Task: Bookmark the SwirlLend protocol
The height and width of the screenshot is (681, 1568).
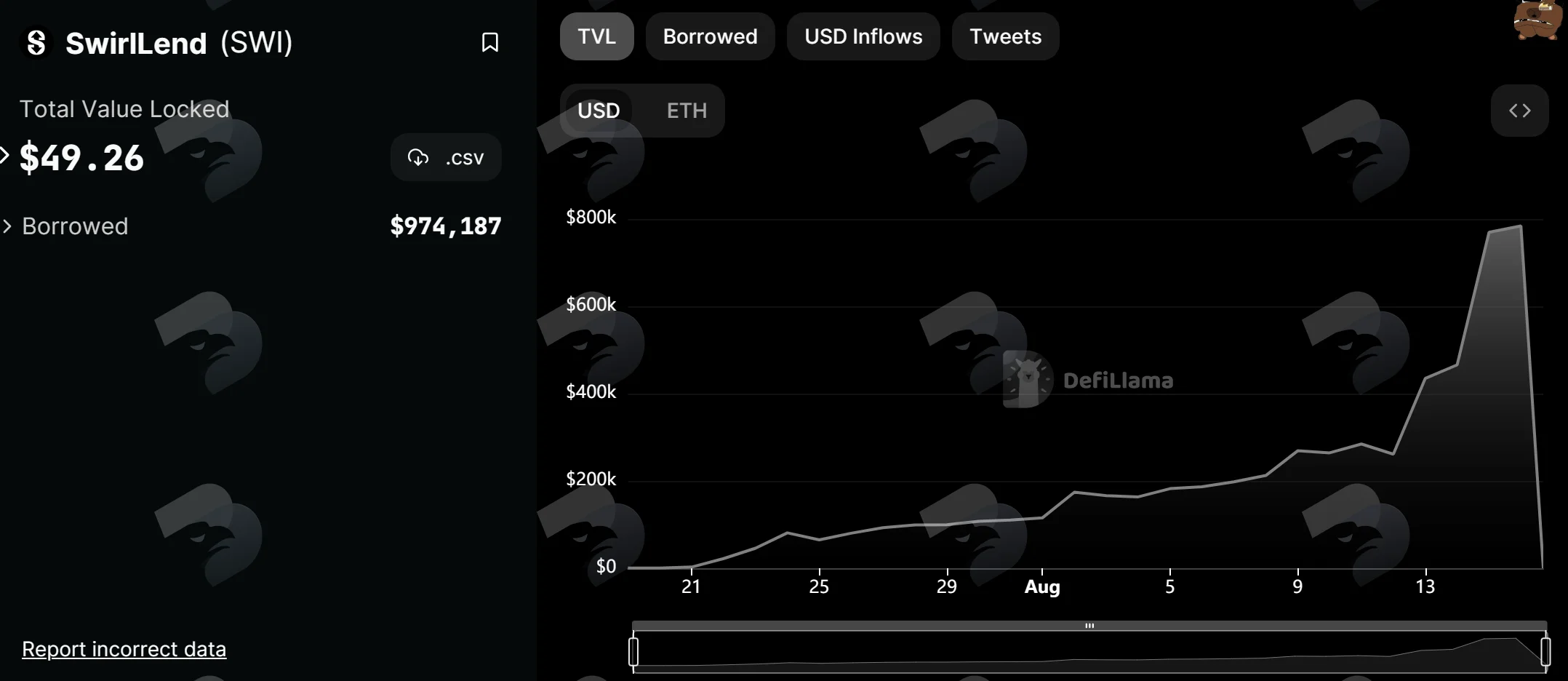Action: [490, 42]
